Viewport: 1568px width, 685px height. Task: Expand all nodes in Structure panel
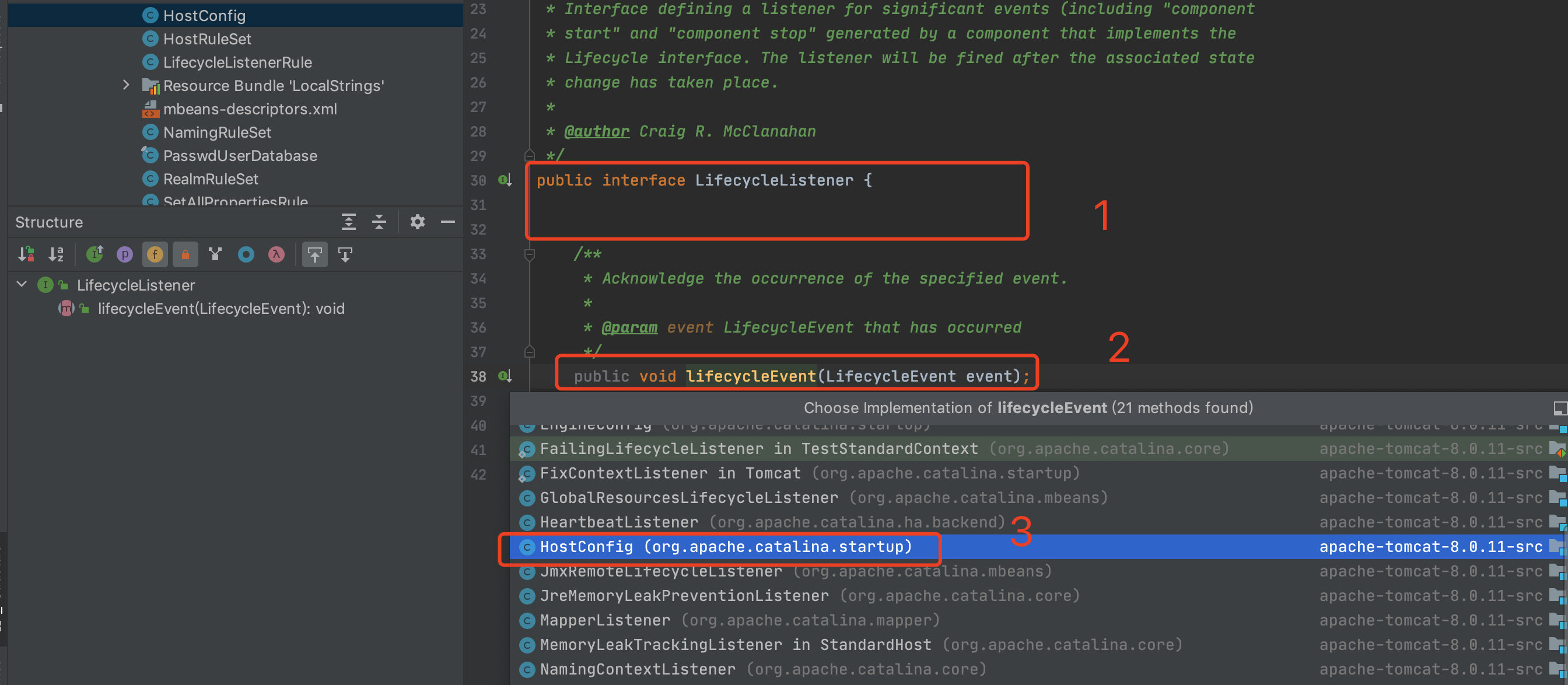348,222
